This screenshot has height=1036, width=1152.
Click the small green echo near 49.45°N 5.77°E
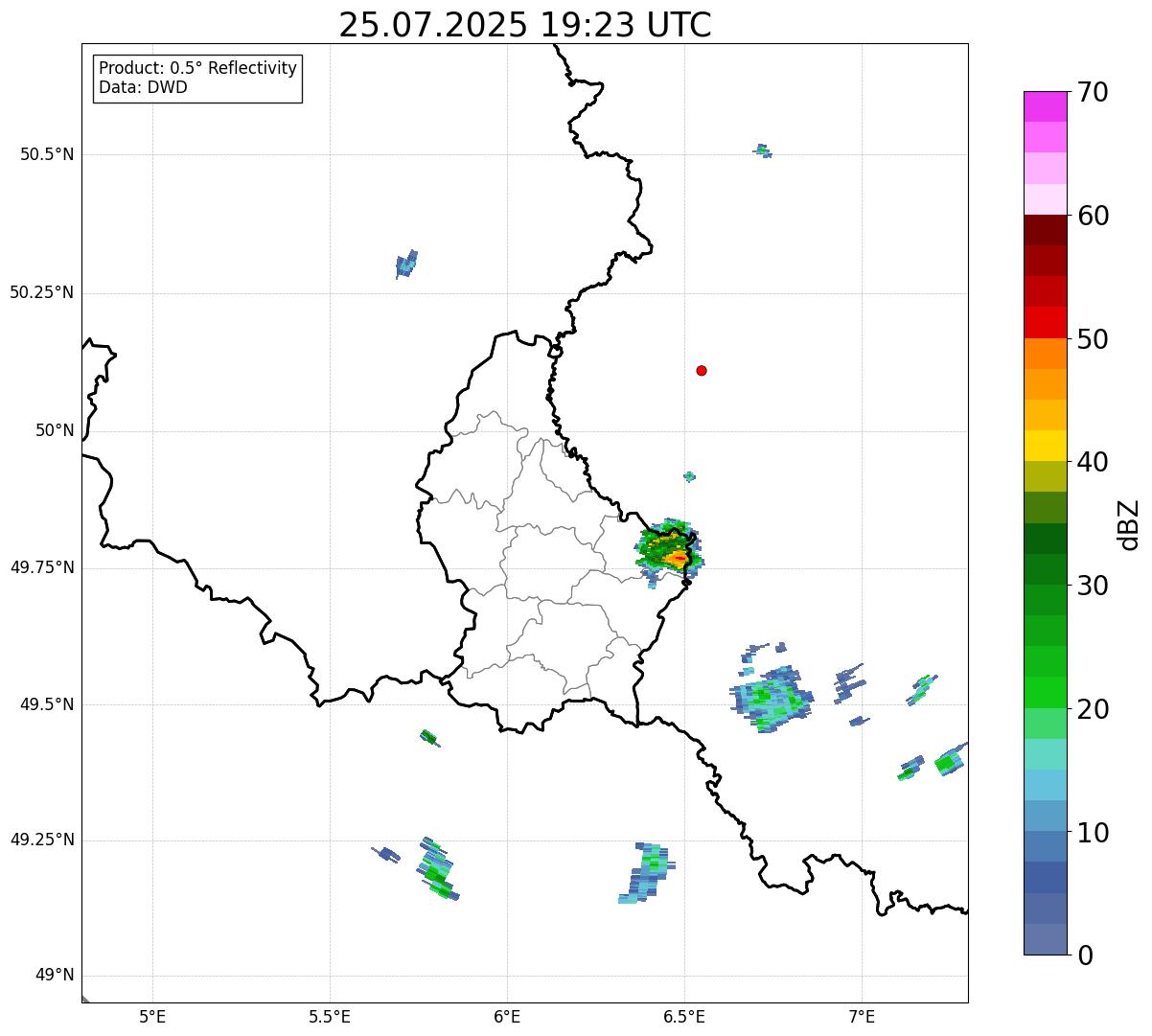click(x=429, y=737)
